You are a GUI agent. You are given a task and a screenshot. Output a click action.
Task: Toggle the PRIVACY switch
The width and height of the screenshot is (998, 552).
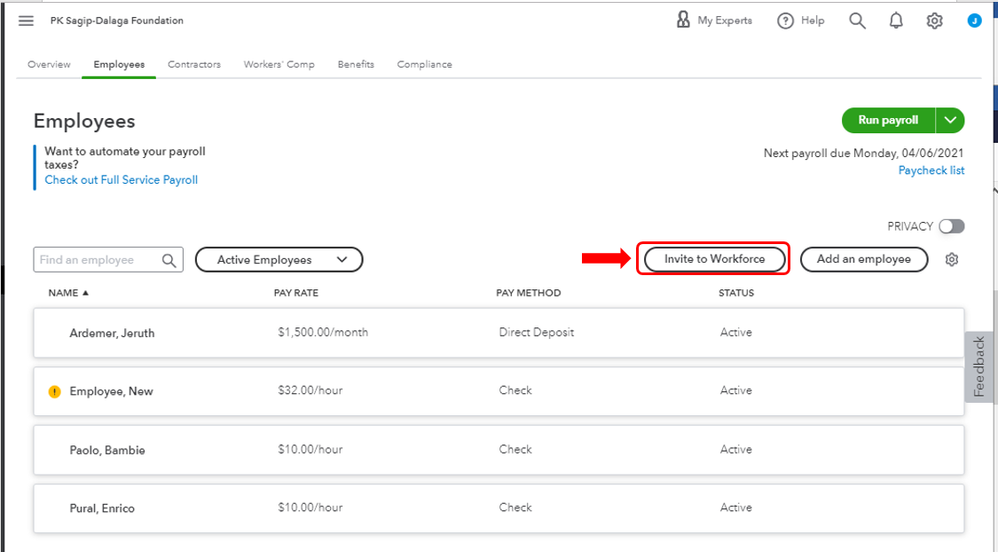click(x=951, y=227)
